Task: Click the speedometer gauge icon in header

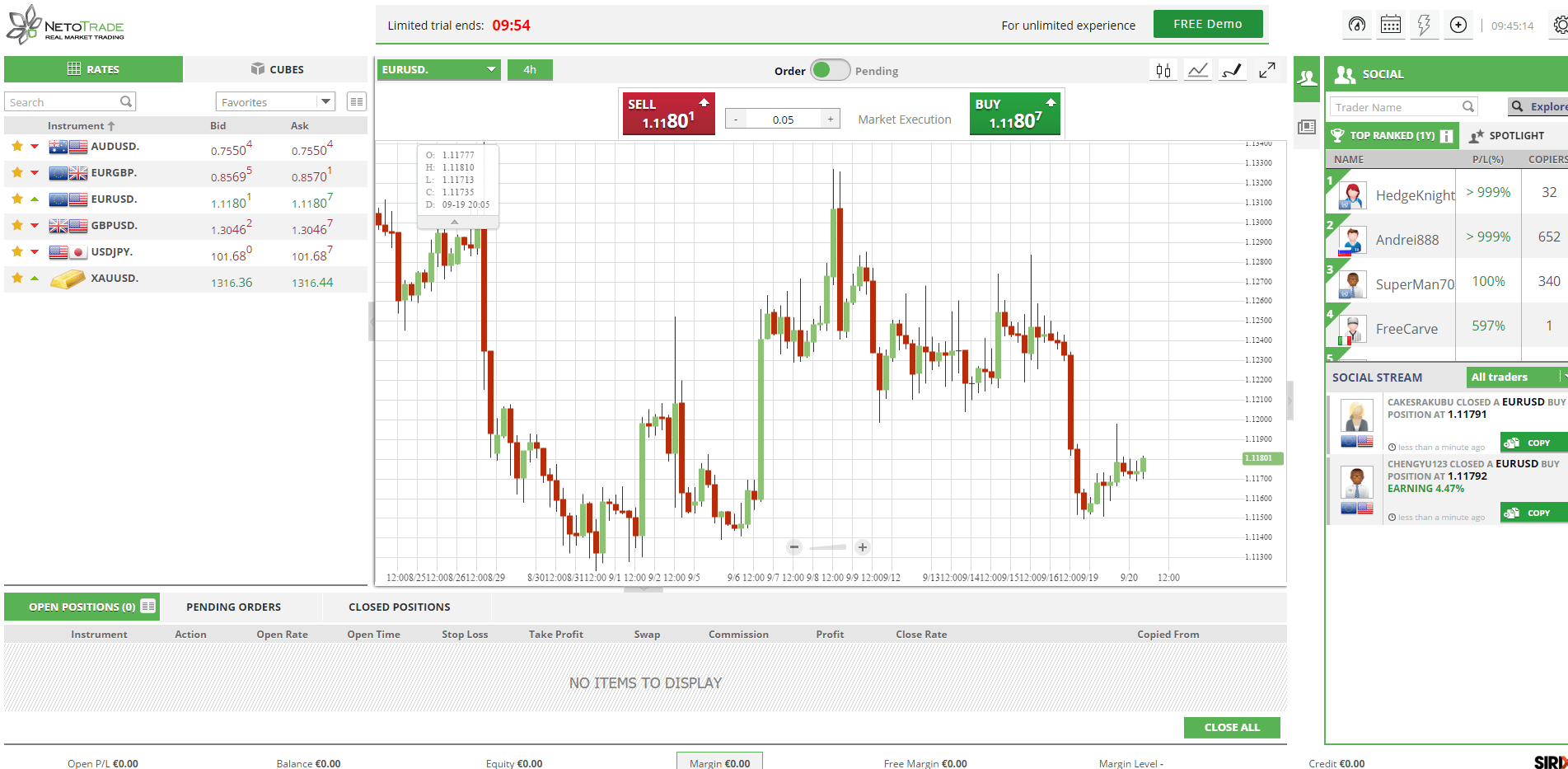Action: pyautogui.click(x=1356, y=25)
